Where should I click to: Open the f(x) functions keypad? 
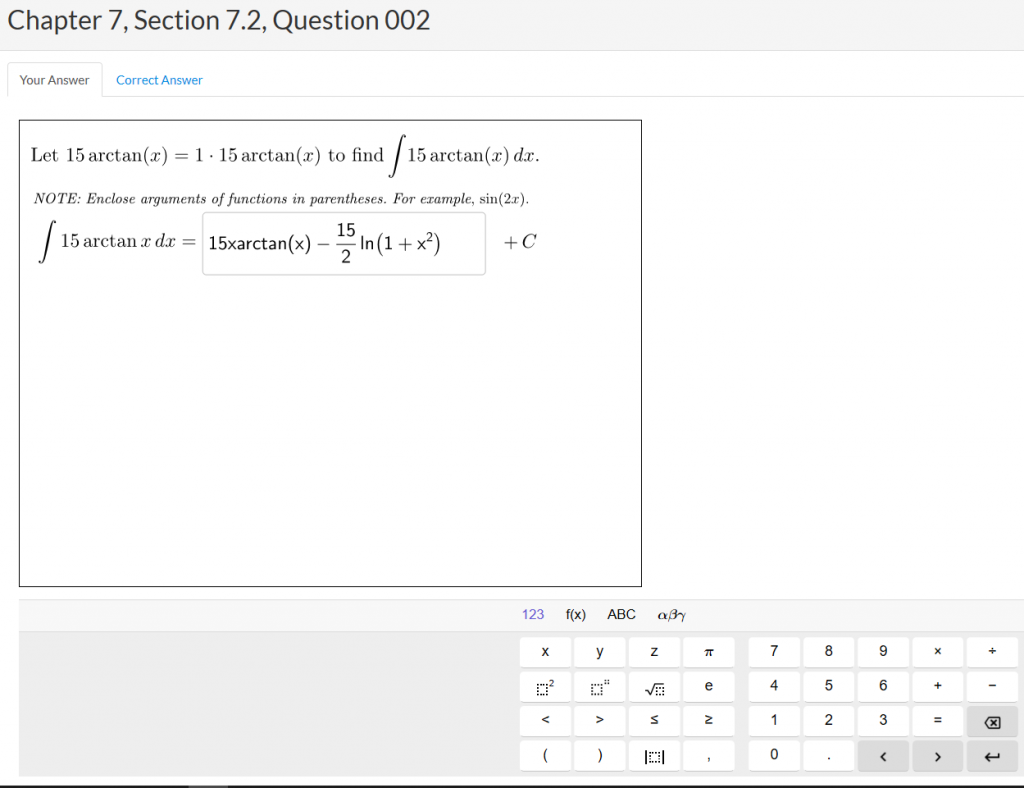[x=575, y=614]
